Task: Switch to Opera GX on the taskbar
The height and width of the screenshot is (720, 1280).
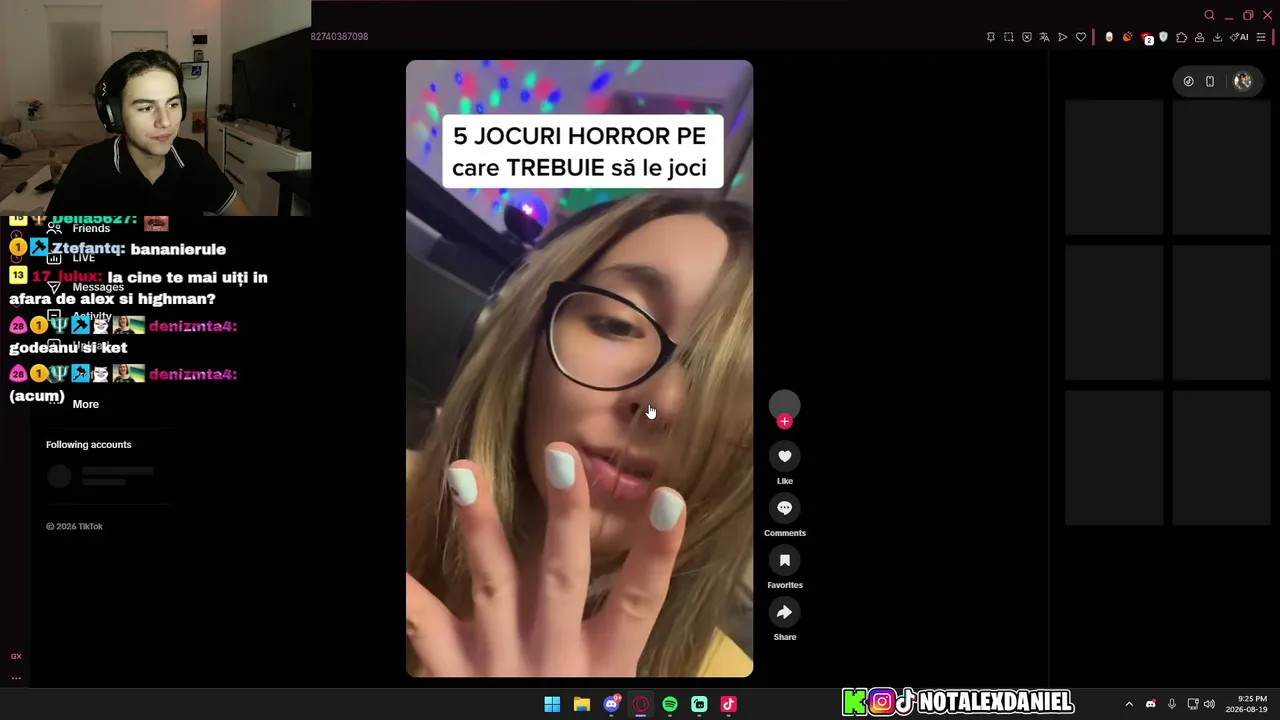Action: pyautogui.click(x=641, y=704)
